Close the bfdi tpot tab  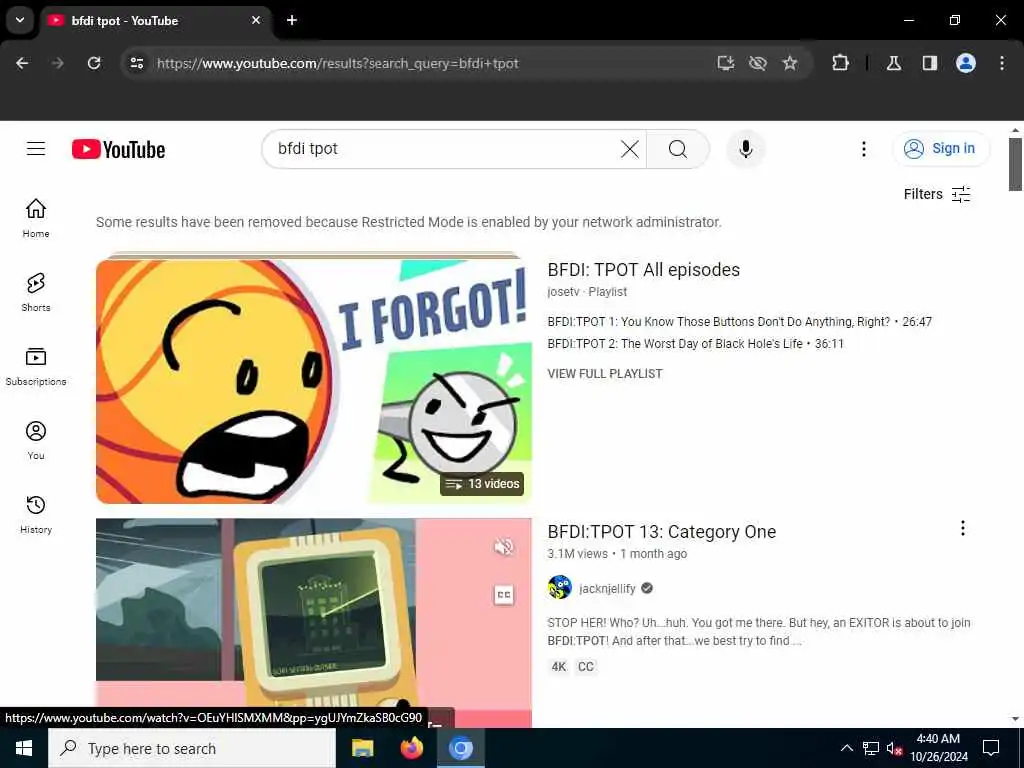coord(256,20)
